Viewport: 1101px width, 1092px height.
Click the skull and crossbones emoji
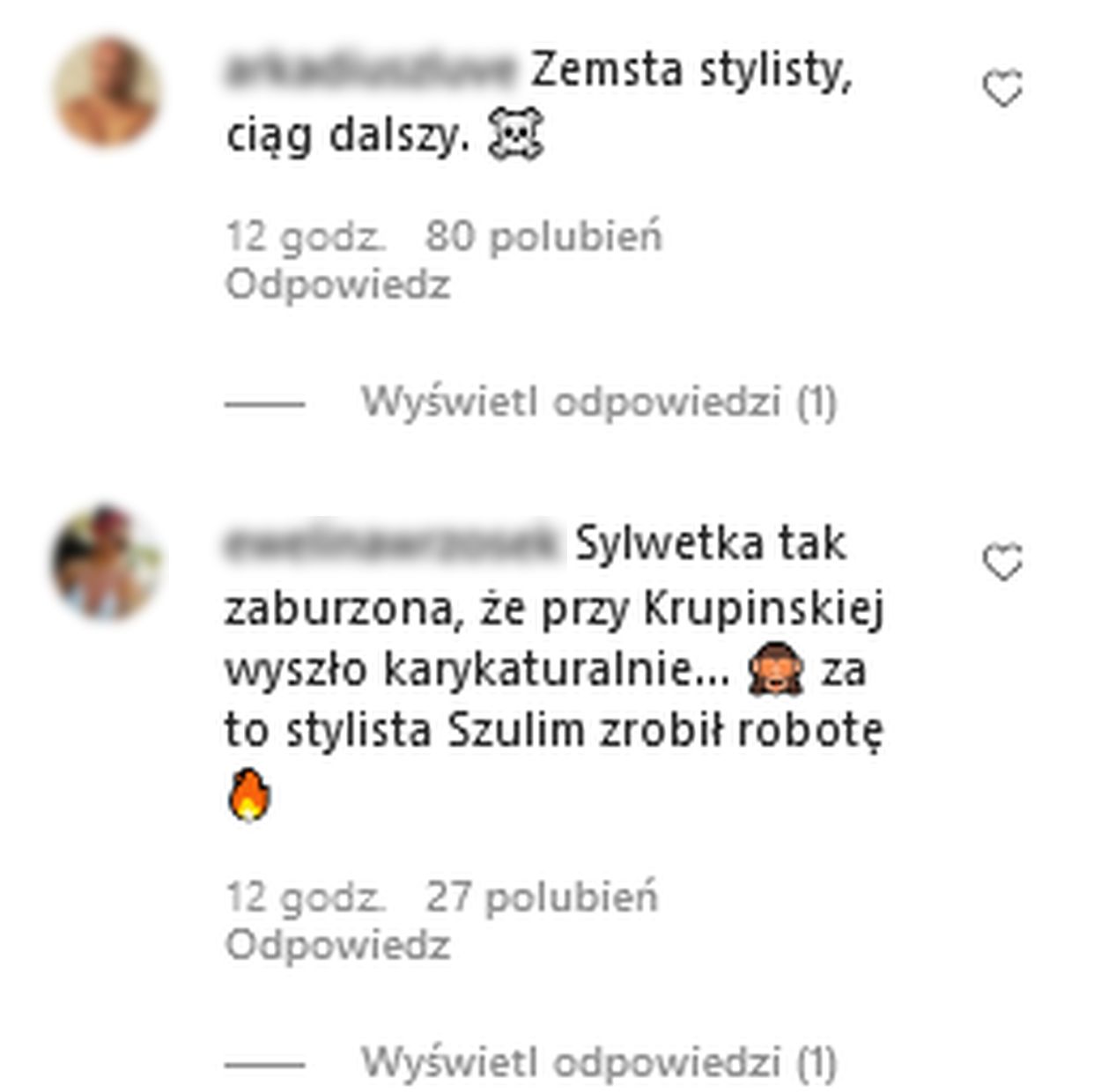[516, 136]
